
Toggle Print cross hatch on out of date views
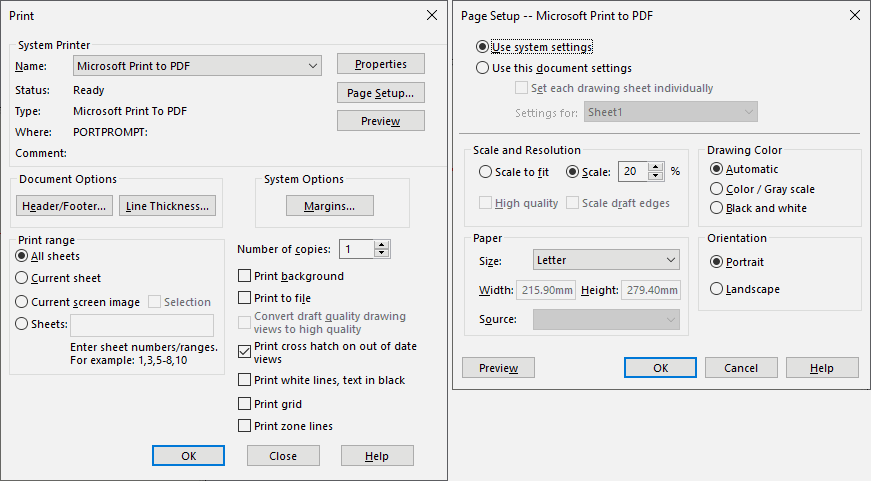pyautogui.click(x=244, y=352)
